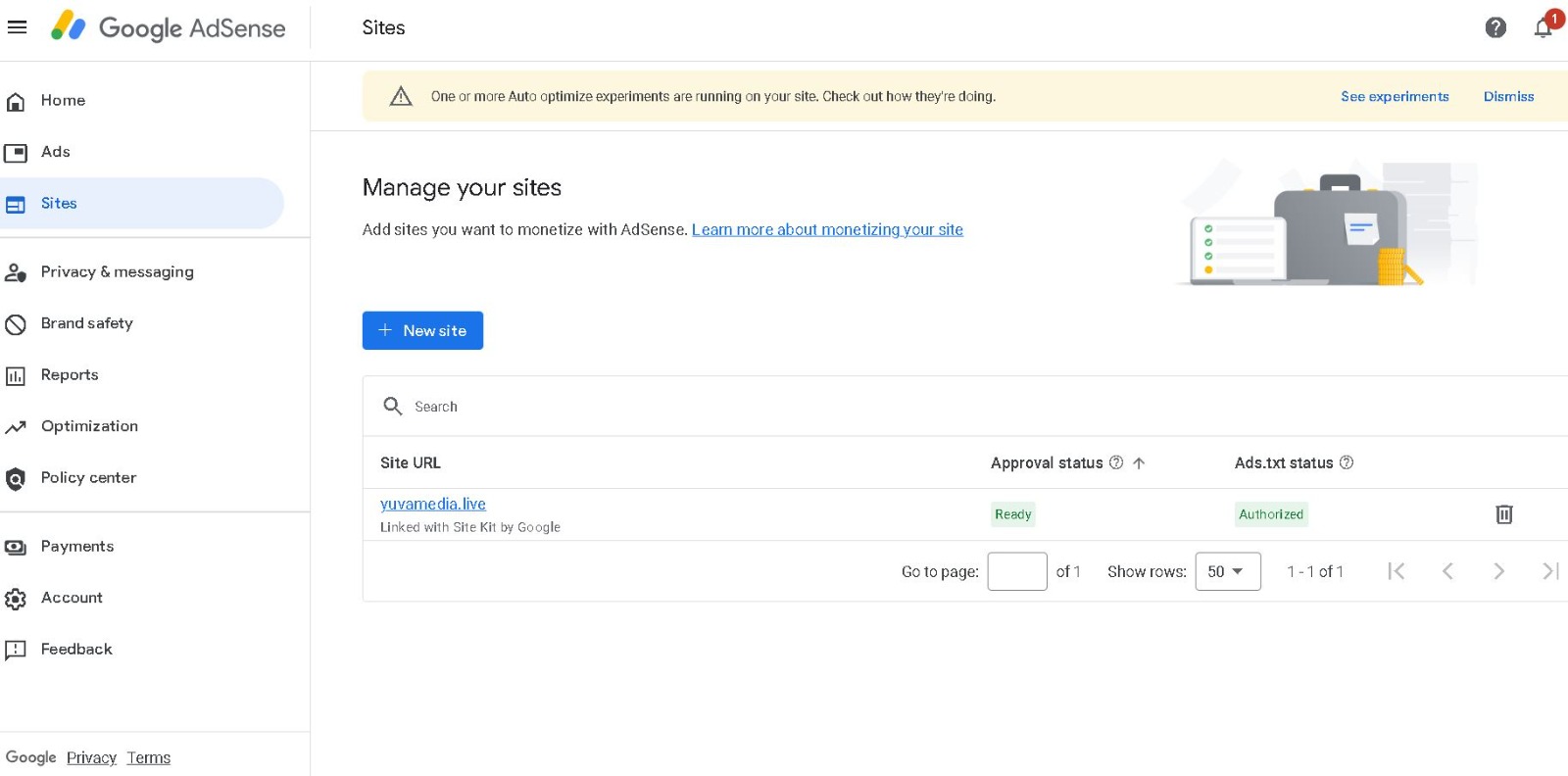This screenshot has width=1568, height=776.
Task: Click See experiments link
Action: [x=1395, y=96]
